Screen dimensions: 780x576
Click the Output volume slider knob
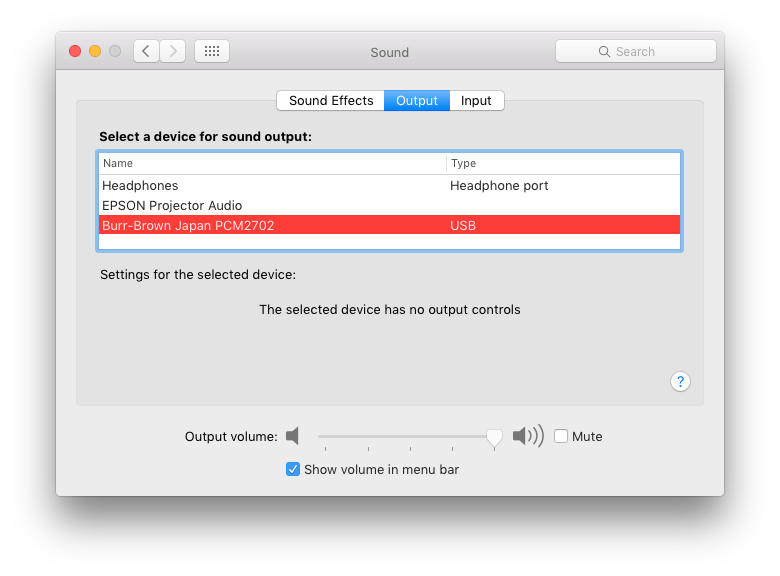494,437
